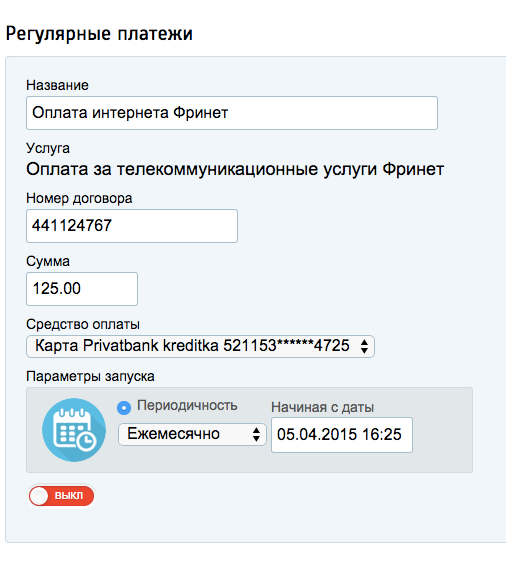
Task: Click the calendar schedule icon
Action: coord(74,430)
